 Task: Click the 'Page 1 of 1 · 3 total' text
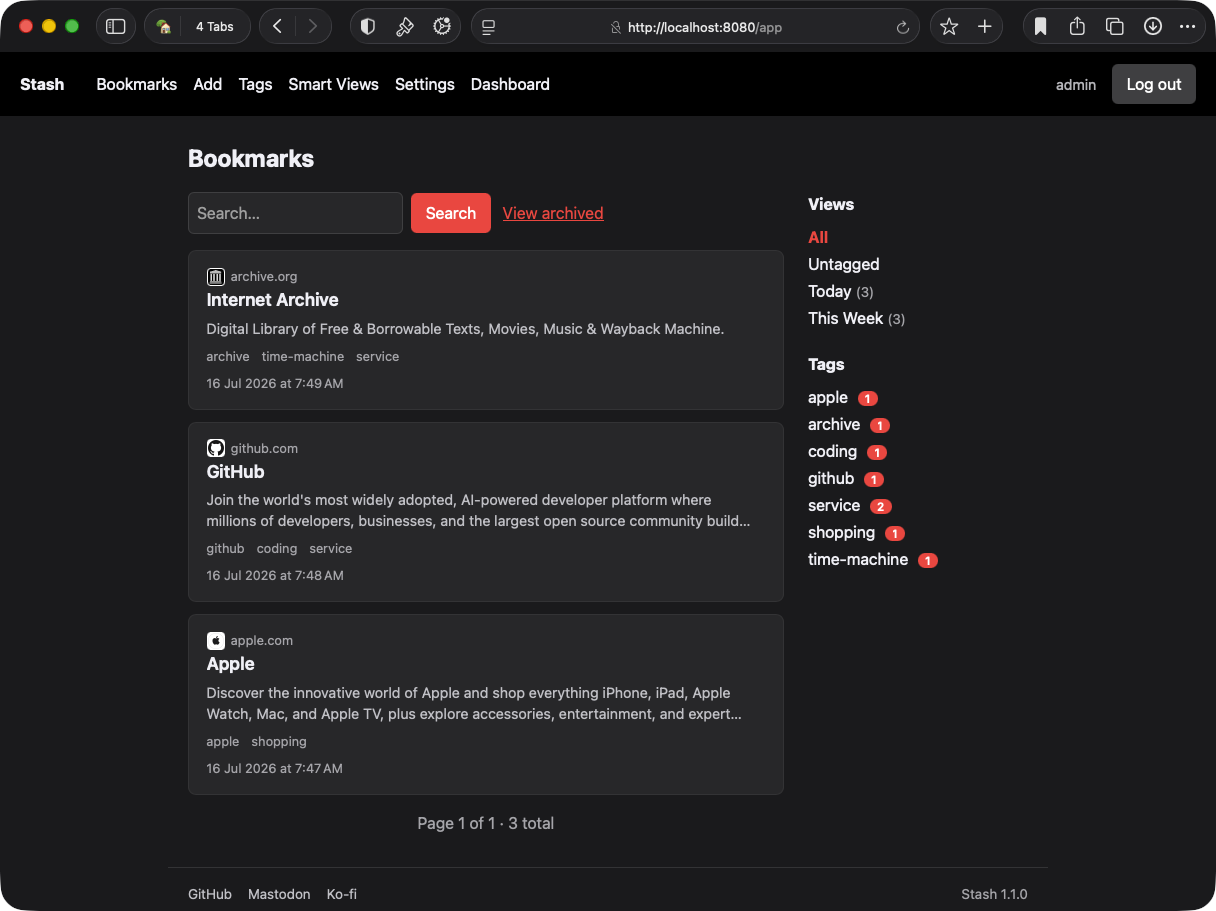click(x=486, y=823)
